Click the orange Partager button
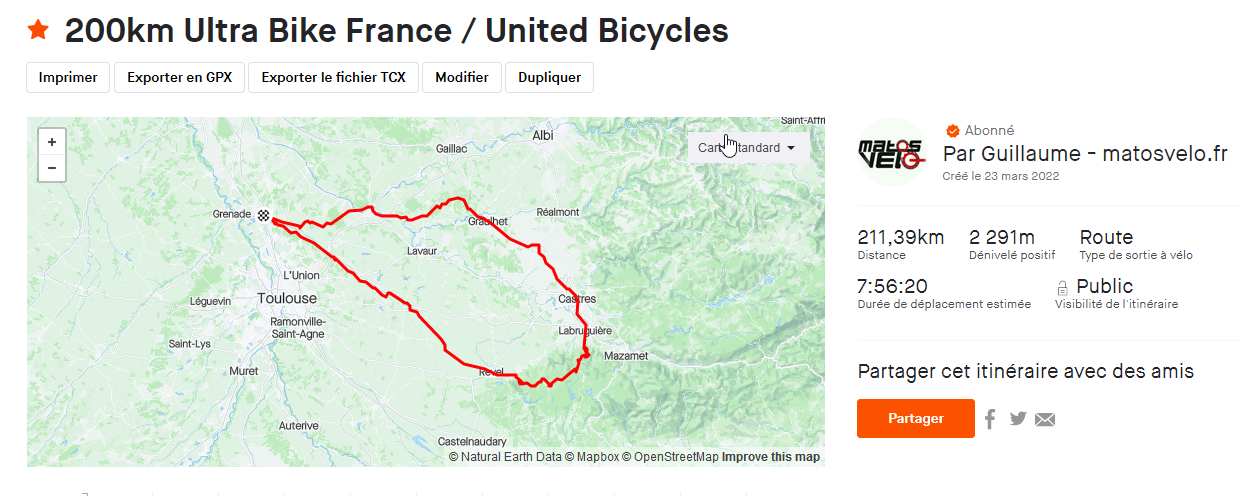The image size is (1260, 496). [x=916, y=418]
